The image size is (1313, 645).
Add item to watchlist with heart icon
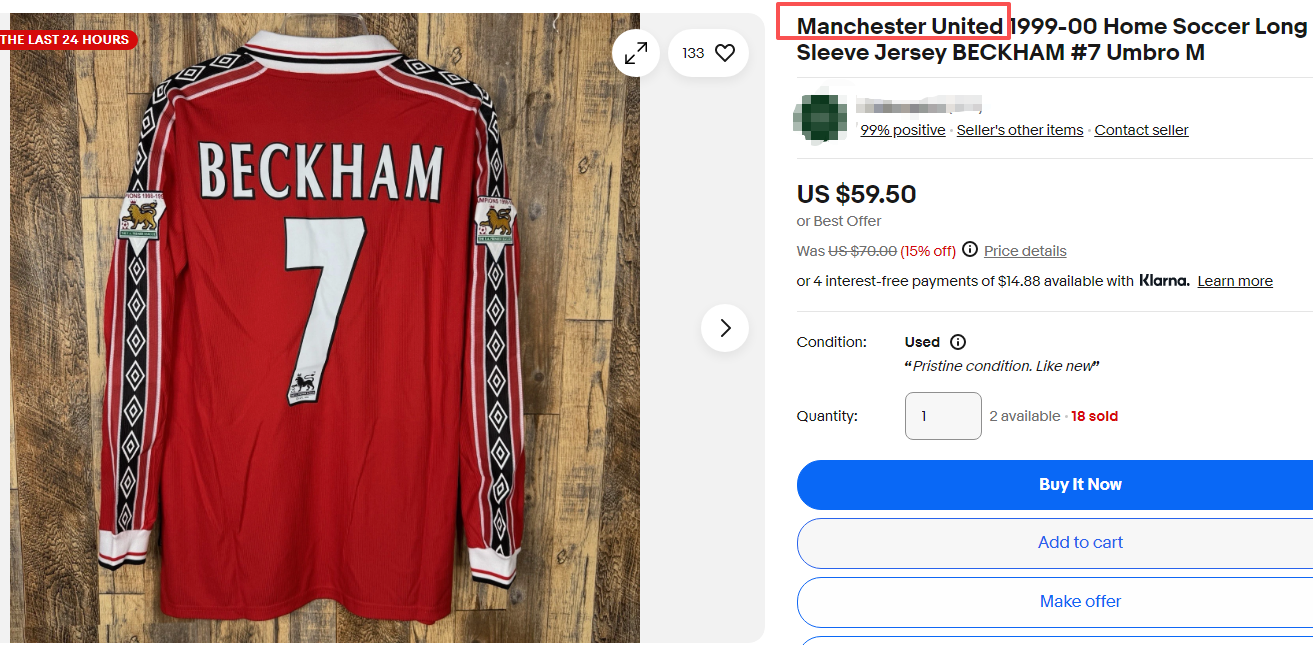[x=725, y=53]
